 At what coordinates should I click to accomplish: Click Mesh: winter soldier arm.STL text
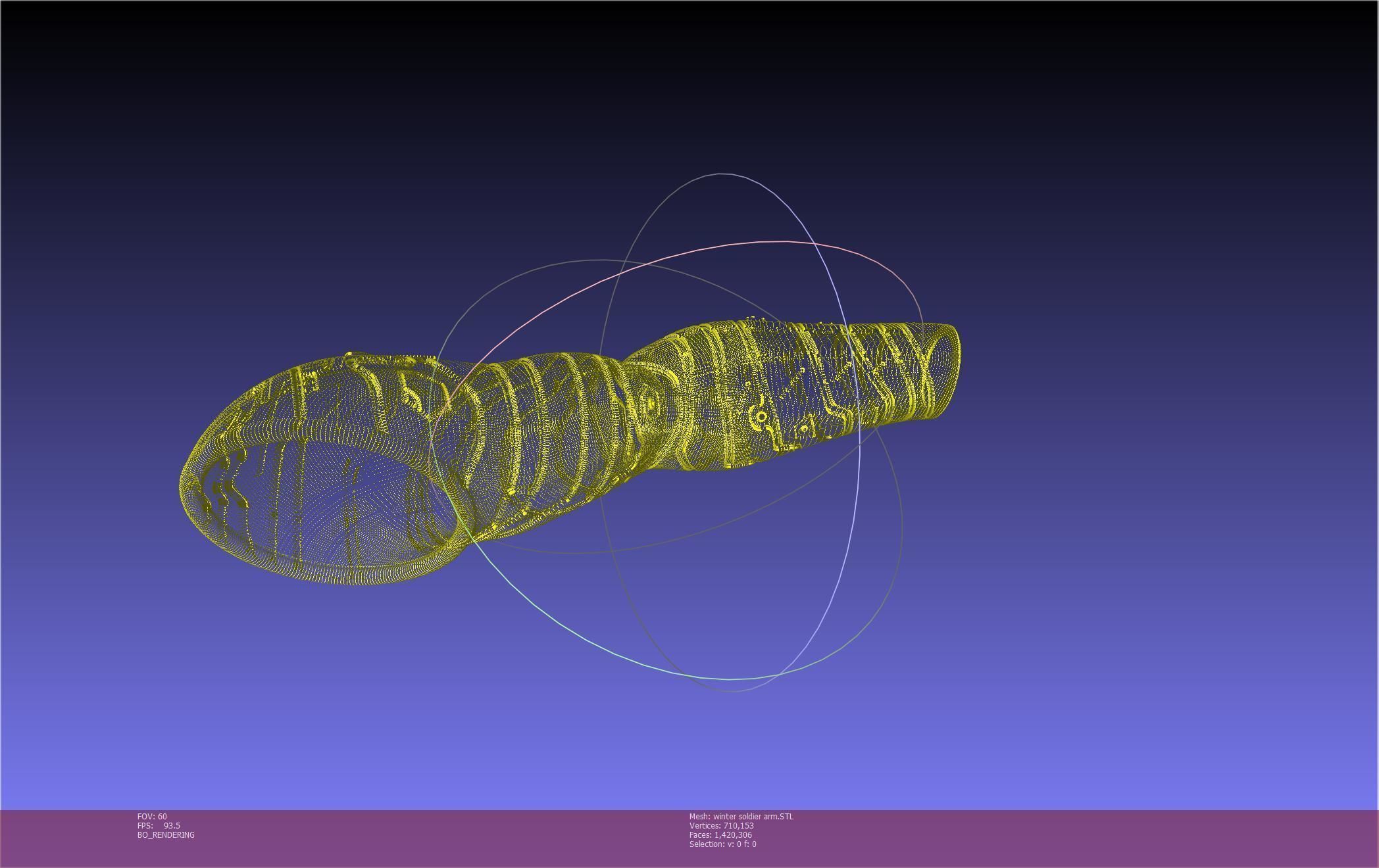[741, 816]
